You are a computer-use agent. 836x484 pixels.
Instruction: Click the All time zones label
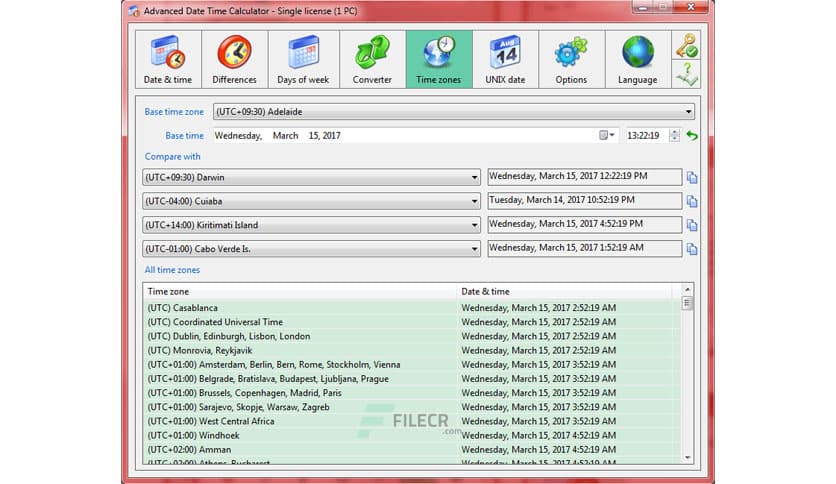tap(172, 270)
